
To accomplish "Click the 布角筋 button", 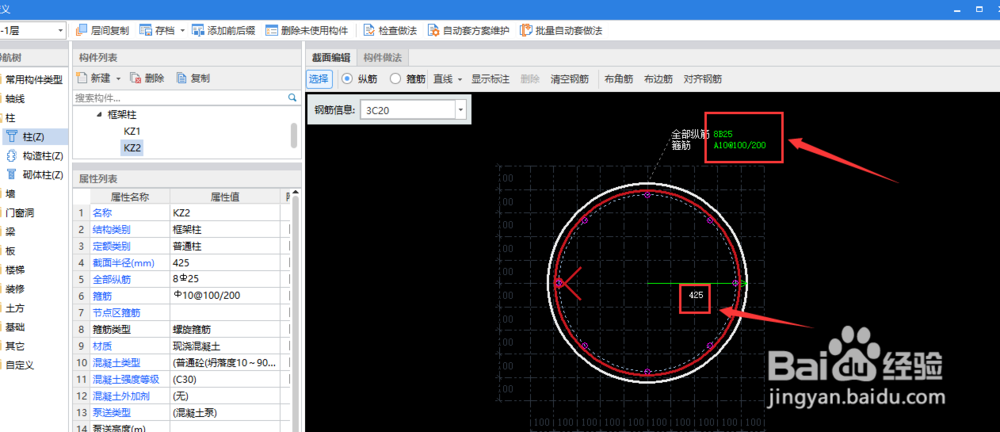I will coord(619,79).
